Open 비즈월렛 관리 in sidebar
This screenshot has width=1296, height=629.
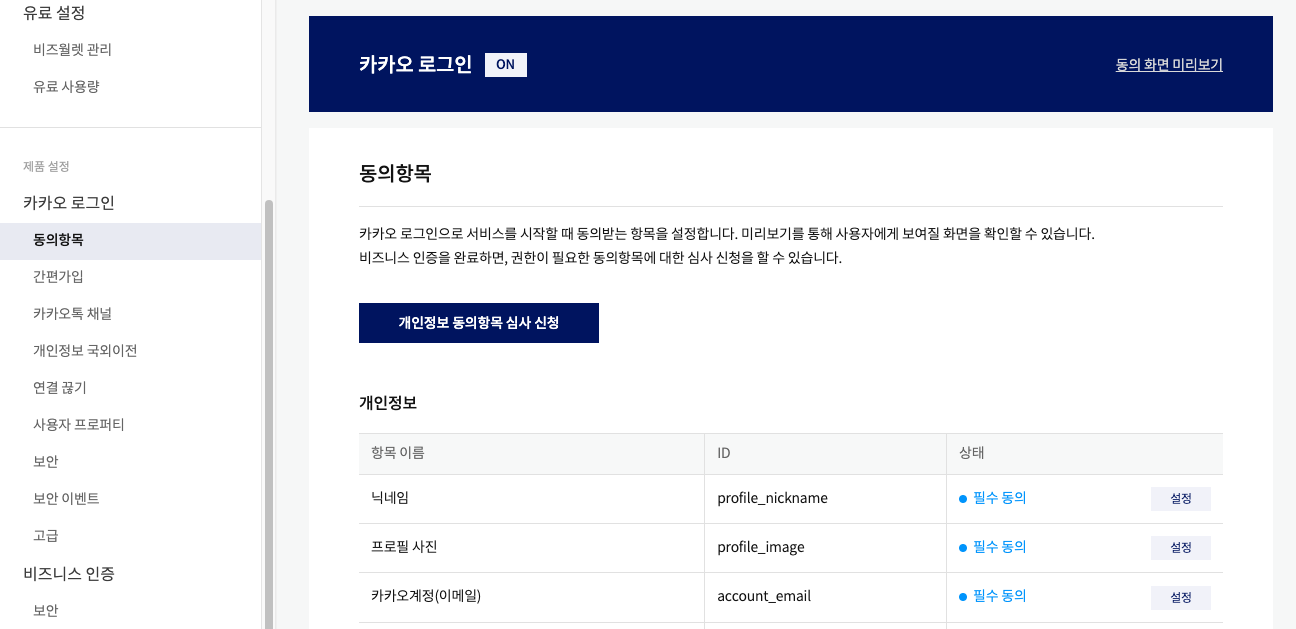(x=72, y=49)
